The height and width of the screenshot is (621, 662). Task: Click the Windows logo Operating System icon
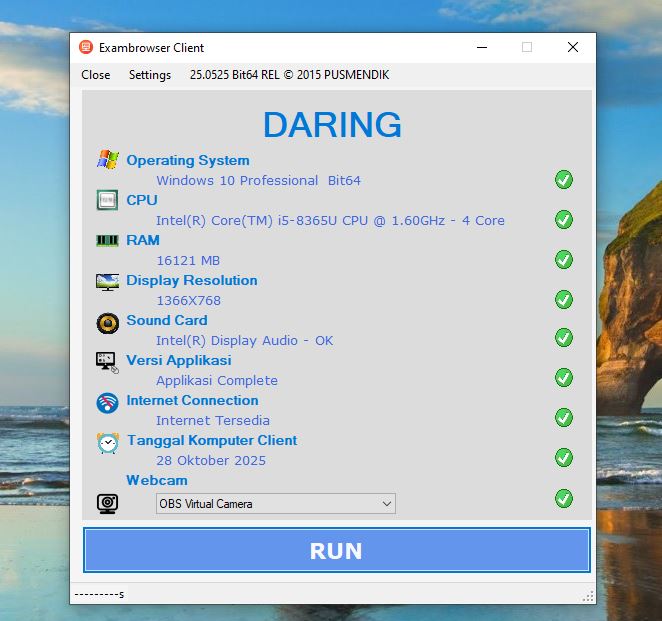pyautogui.click(x=108, y=160)
